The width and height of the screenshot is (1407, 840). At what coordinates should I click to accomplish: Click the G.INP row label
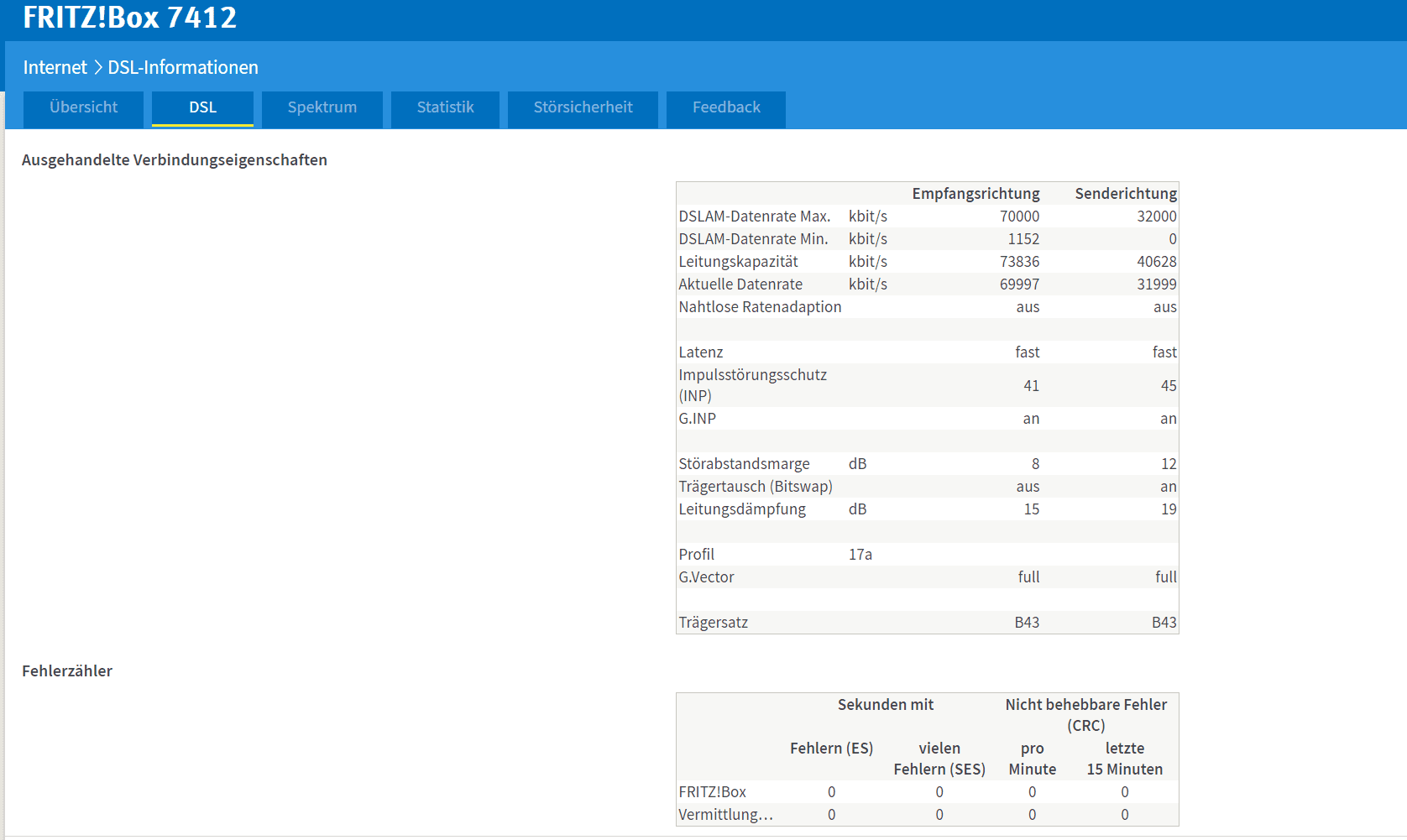[x=697, y=419]
